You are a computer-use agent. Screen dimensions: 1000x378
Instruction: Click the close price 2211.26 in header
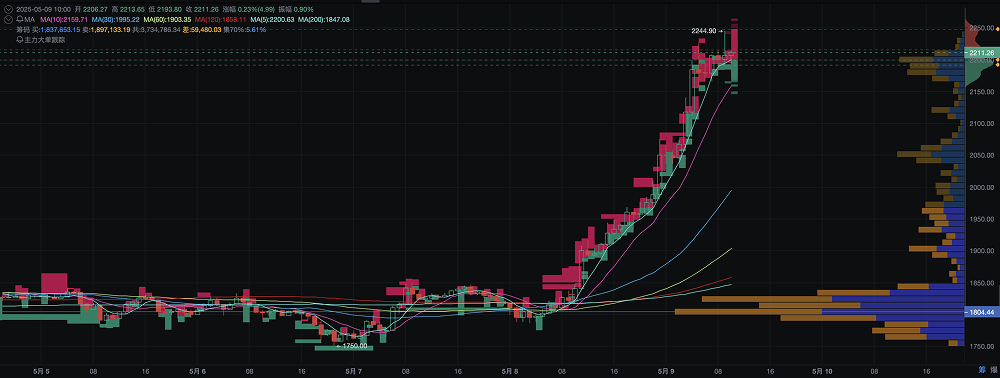206,10
